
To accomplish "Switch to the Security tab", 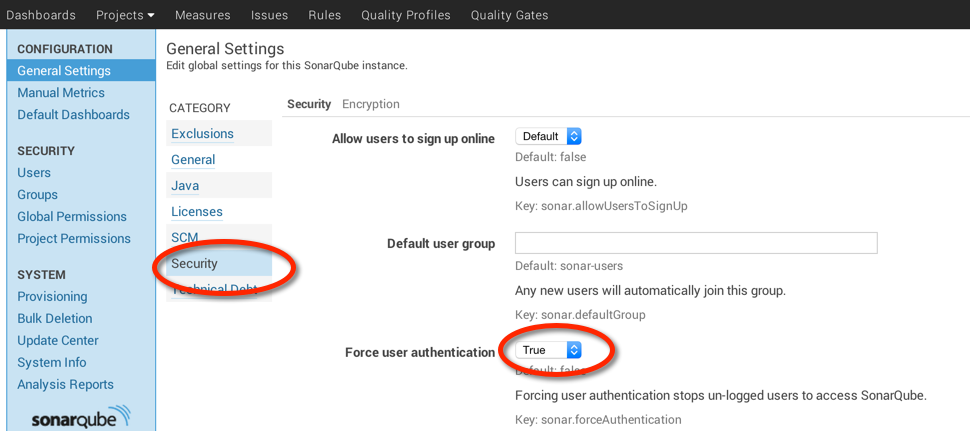I will point(309,104).
